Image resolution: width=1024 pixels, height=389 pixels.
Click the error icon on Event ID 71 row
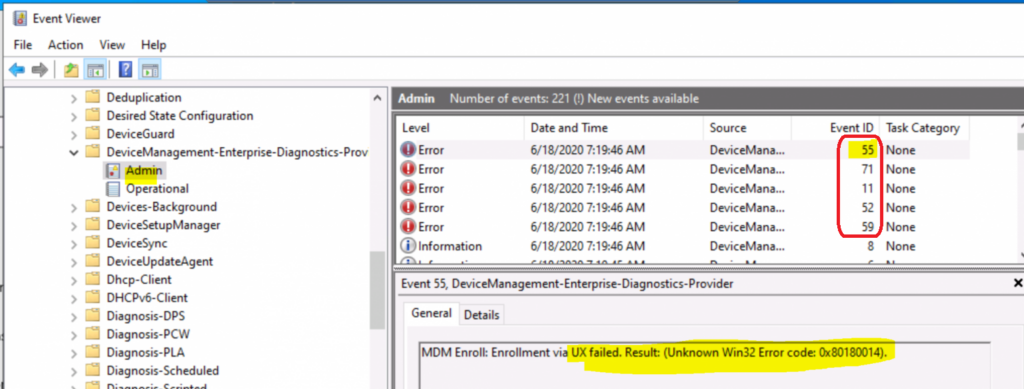[408, 169]
